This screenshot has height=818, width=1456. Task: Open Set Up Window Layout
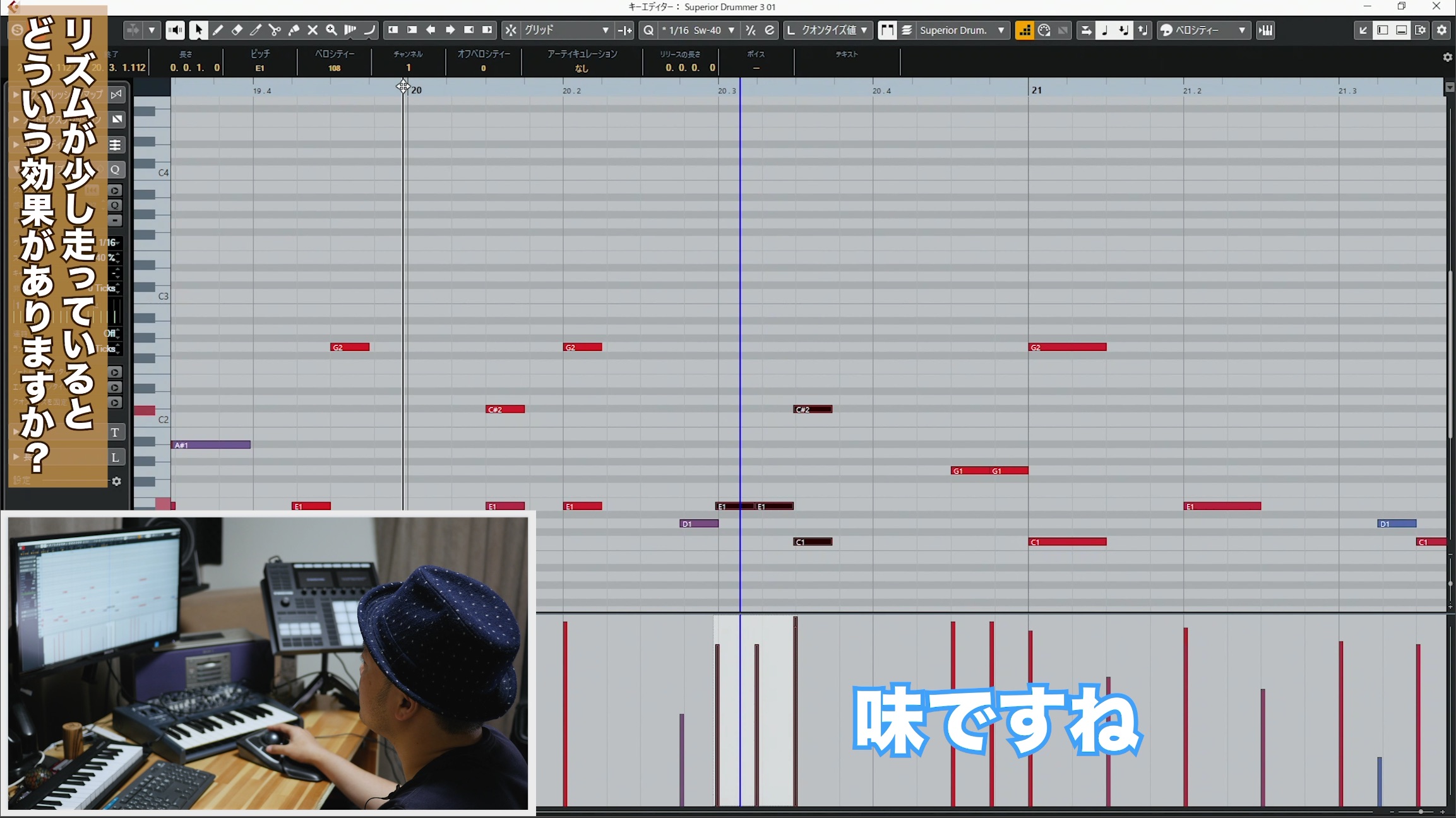[1421, 30]
